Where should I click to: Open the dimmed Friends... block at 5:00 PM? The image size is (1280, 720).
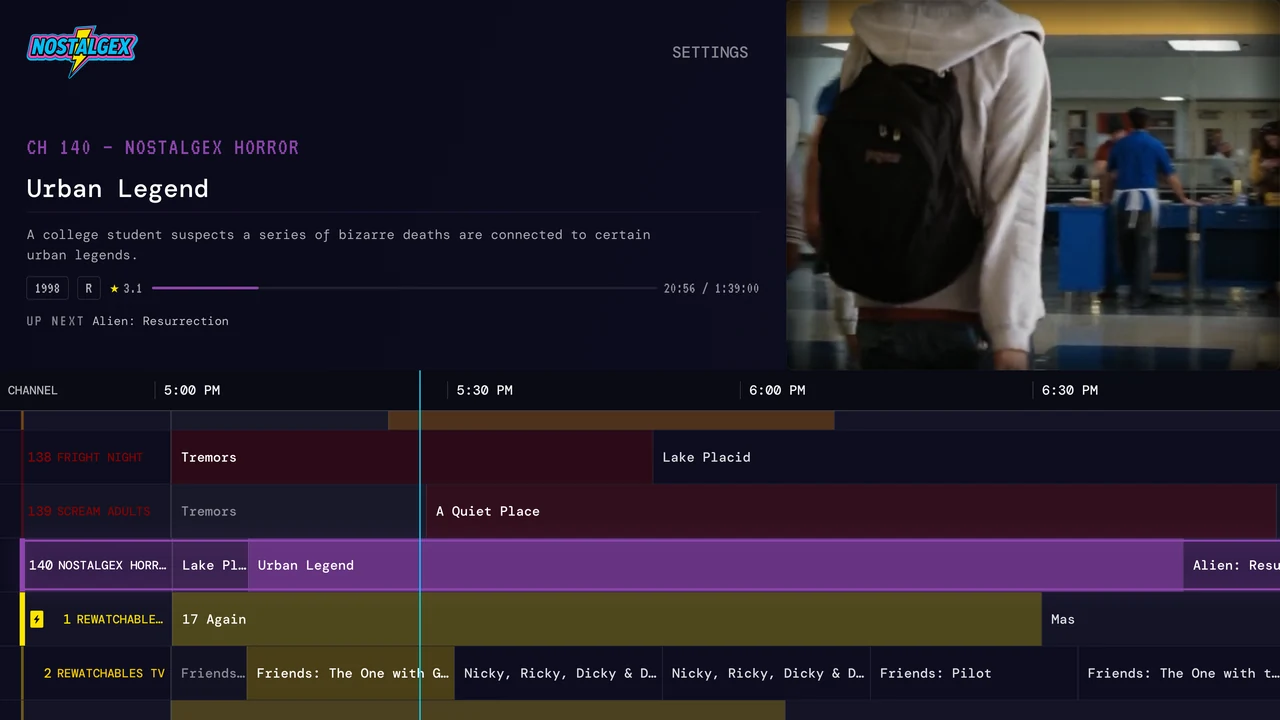coord(209,673)
